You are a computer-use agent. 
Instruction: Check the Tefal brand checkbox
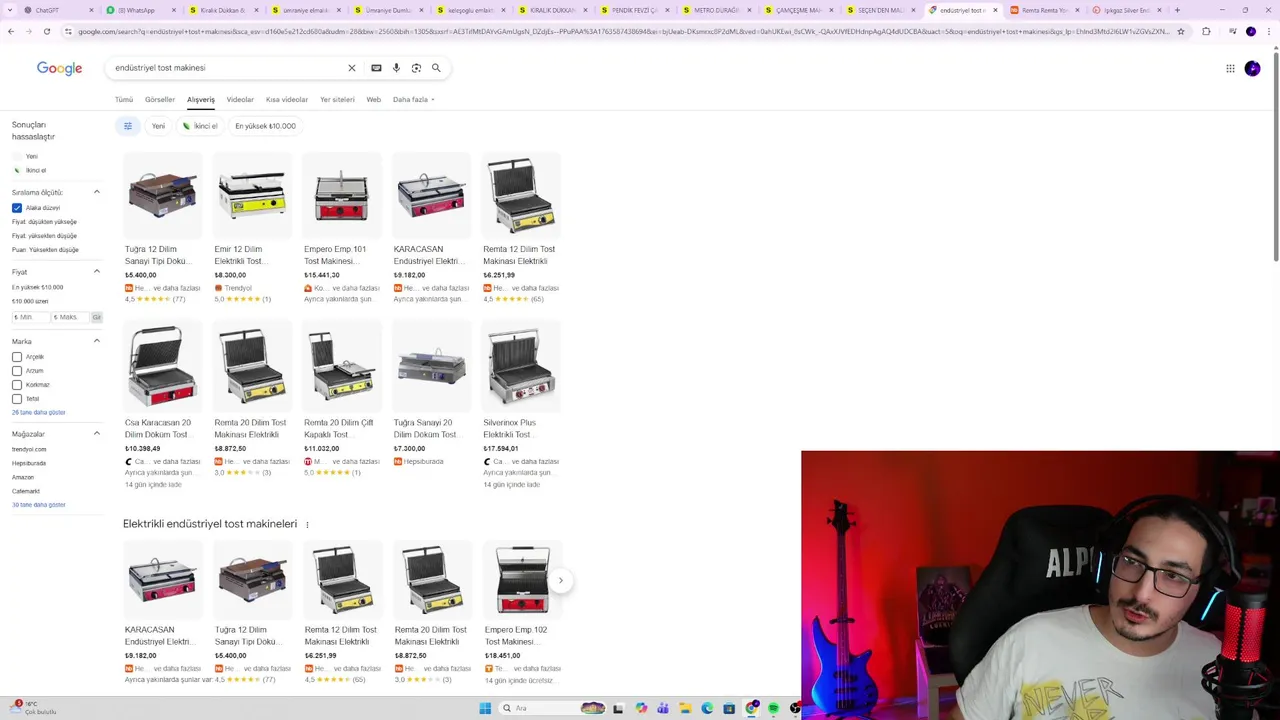(17, 399)
